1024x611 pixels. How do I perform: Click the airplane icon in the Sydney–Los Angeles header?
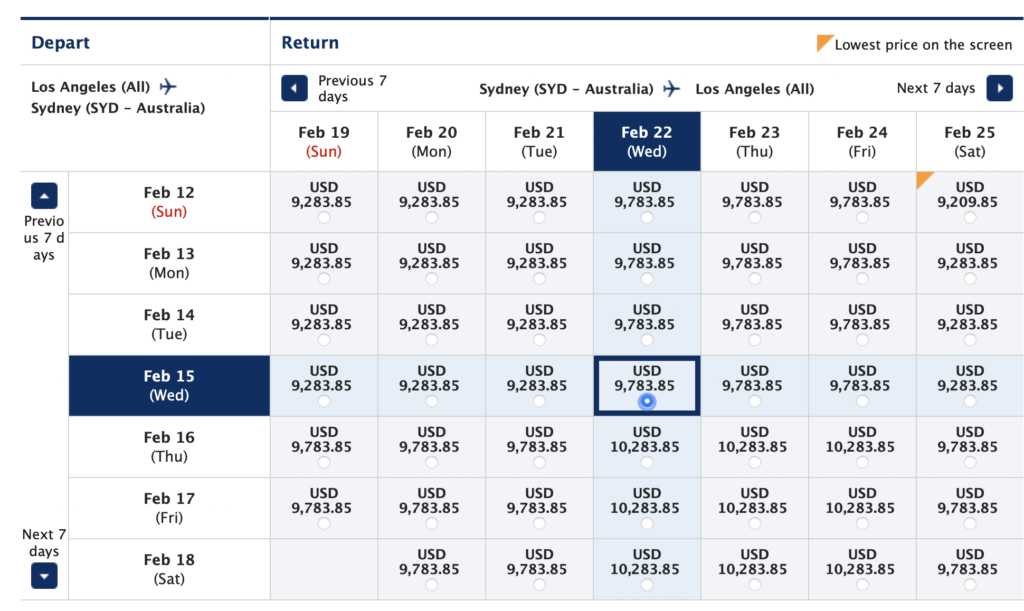[671, 88]
